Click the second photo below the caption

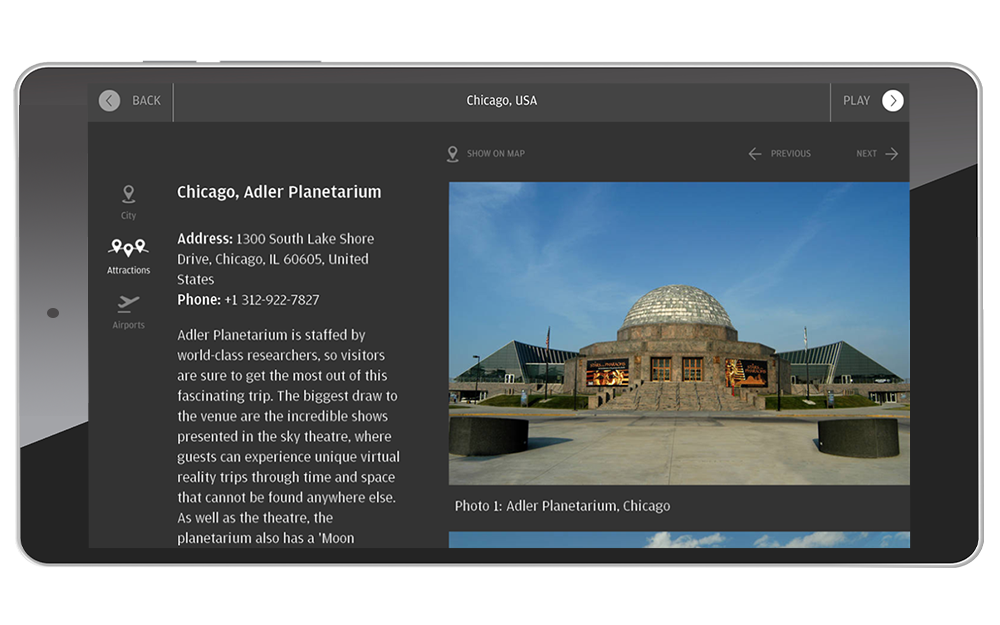point(678,540)
